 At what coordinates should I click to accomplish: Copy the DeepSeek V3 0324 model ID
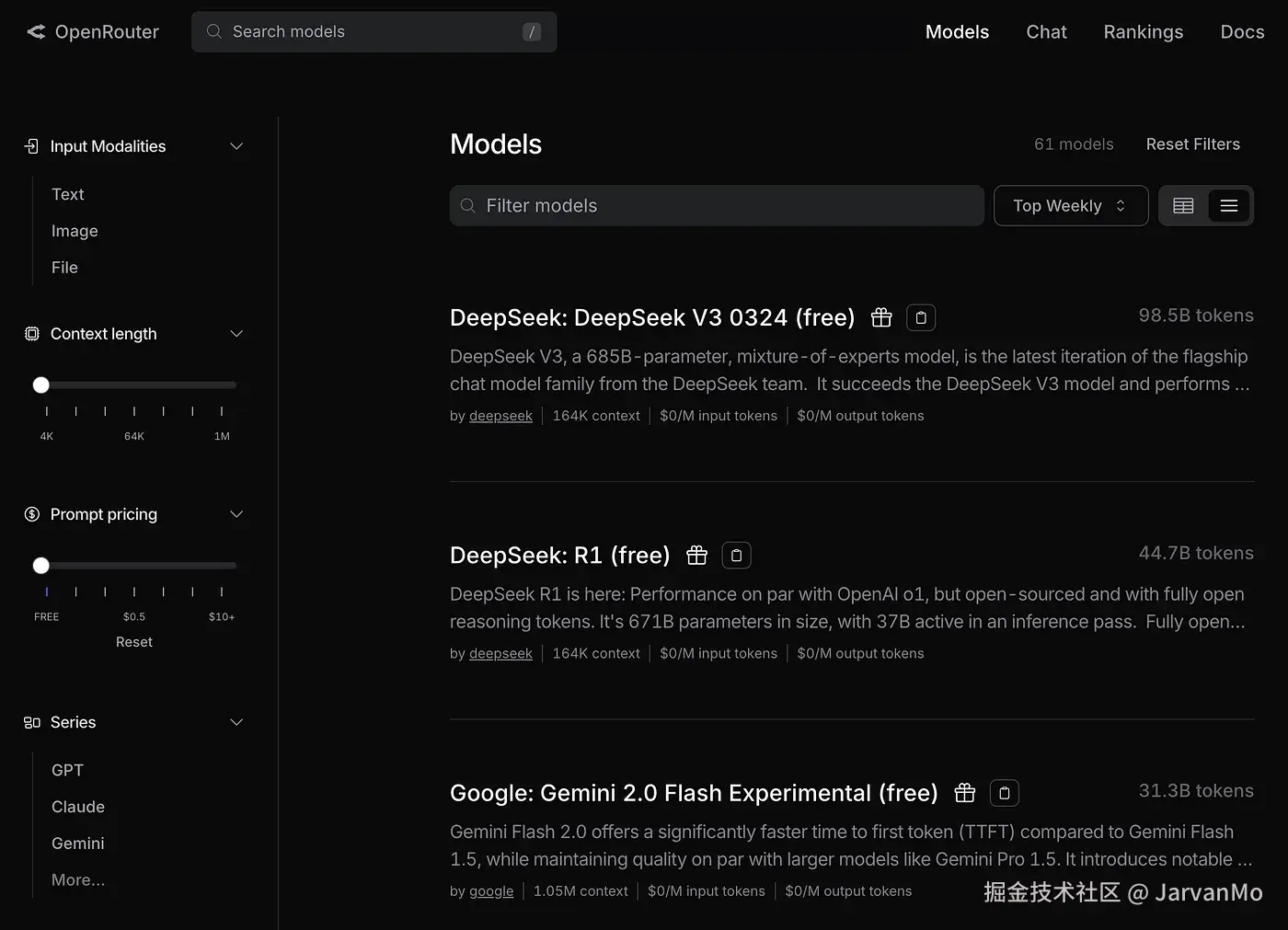pos(921,317)
